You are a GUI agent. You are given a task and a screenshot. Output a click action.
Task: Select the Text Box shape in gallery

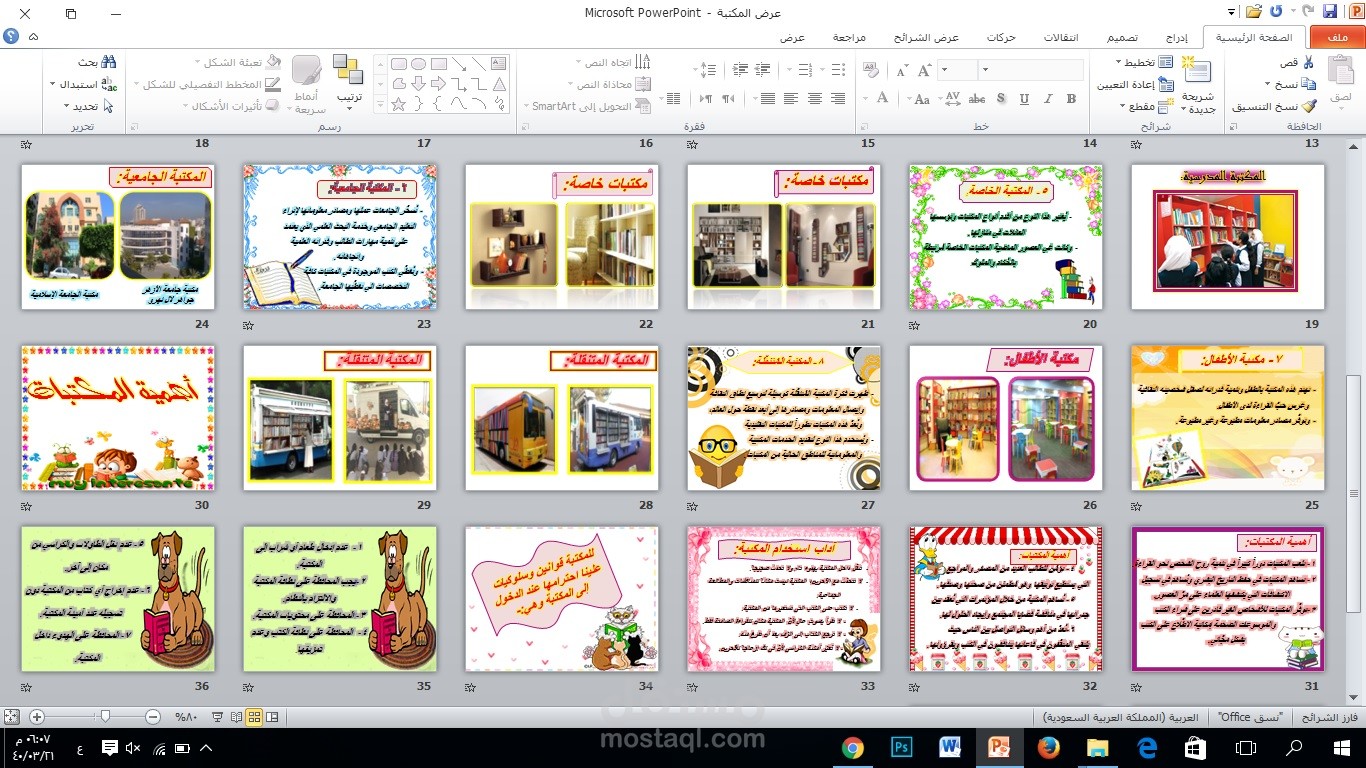pos(498,63)
